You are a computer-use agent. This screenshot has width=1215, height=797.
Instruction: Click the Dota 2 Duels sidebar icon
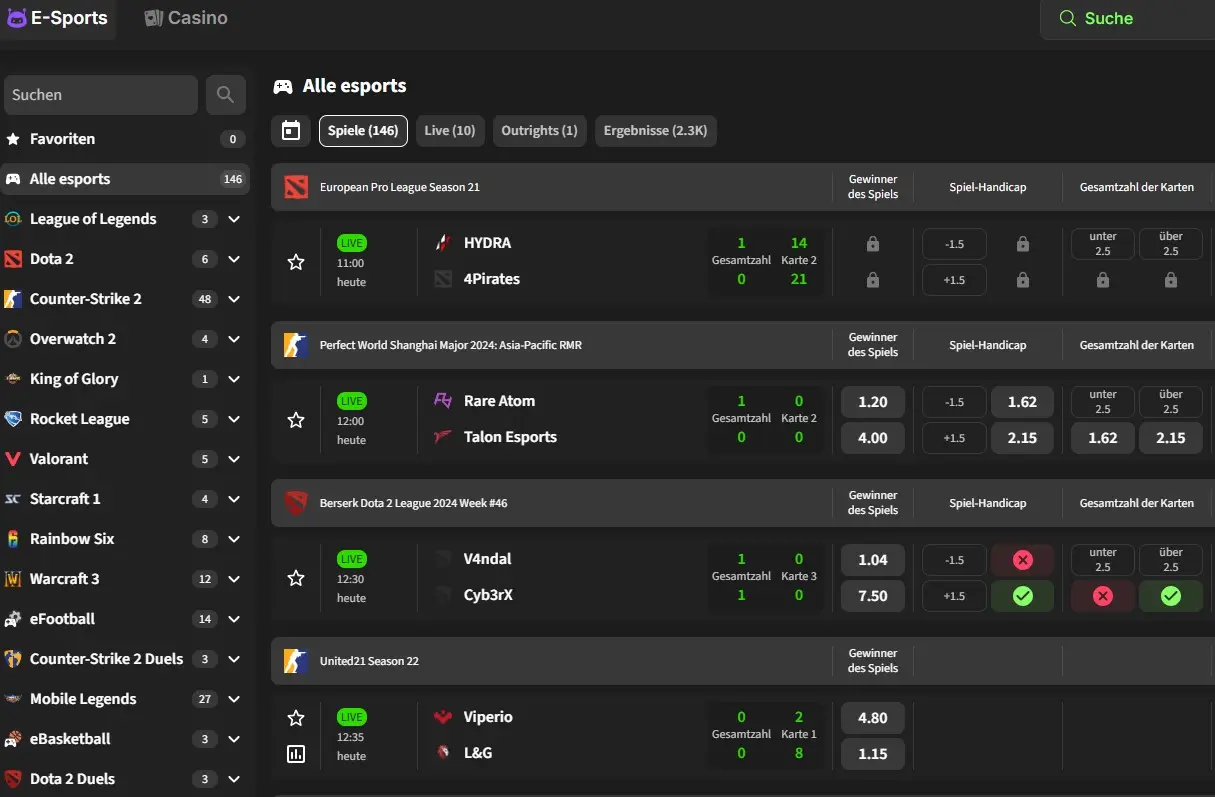(x=13, y=779)
